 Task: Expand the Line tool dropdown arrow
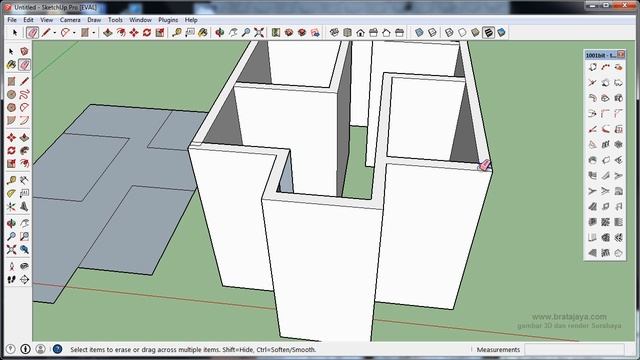tap(55, 33)
